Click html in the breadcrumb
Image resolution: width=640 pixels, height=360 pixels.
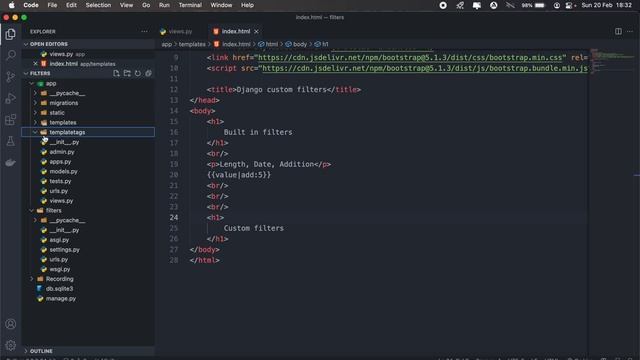[x=271, y=44]
